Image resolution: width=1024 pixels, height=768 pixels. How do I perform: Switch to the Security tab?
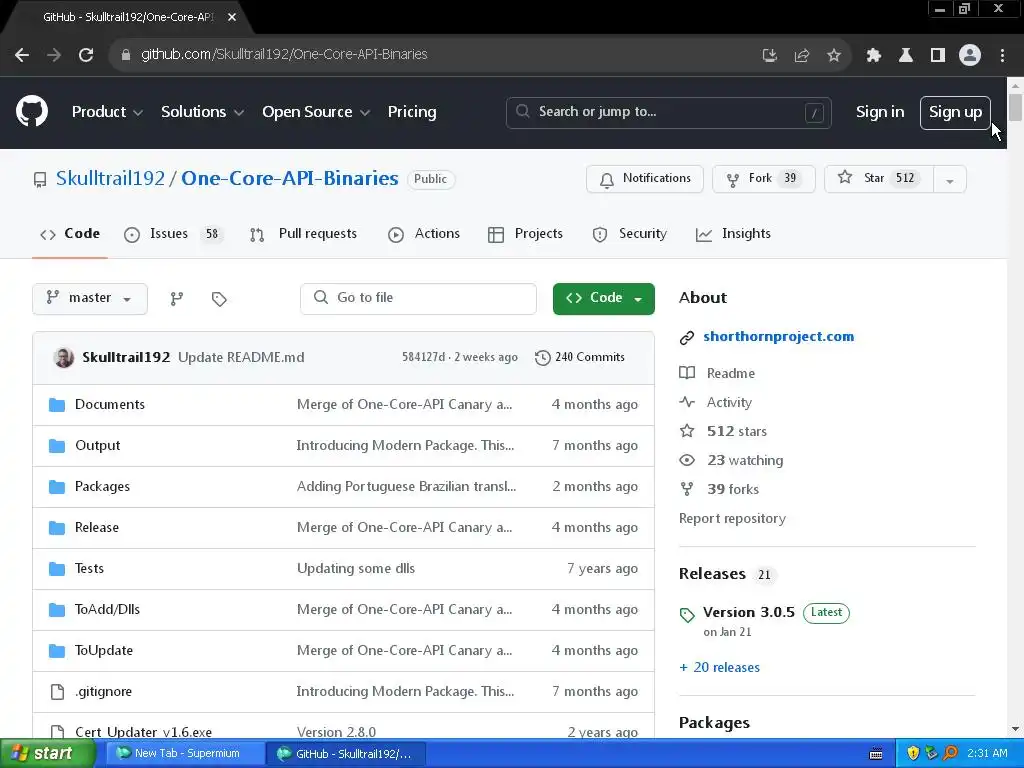pos(630,234)
